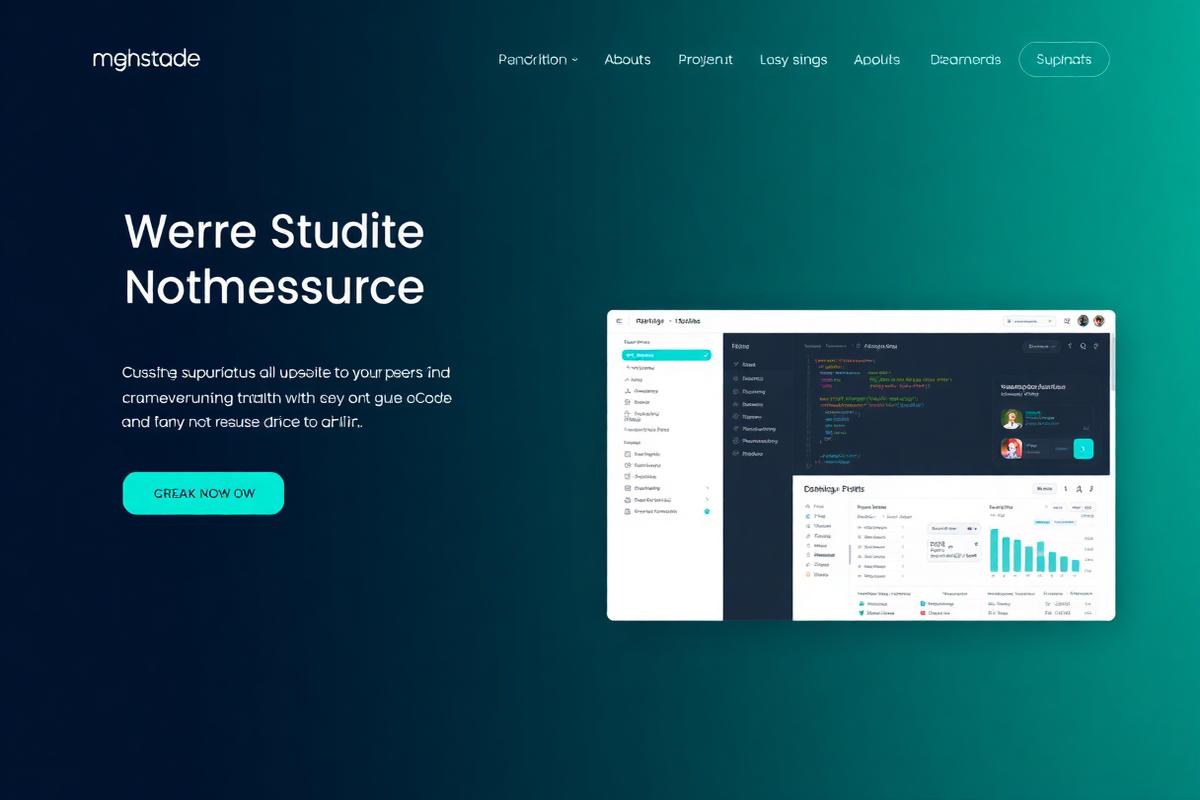Go to the Projenit nav item

(705, 60)
